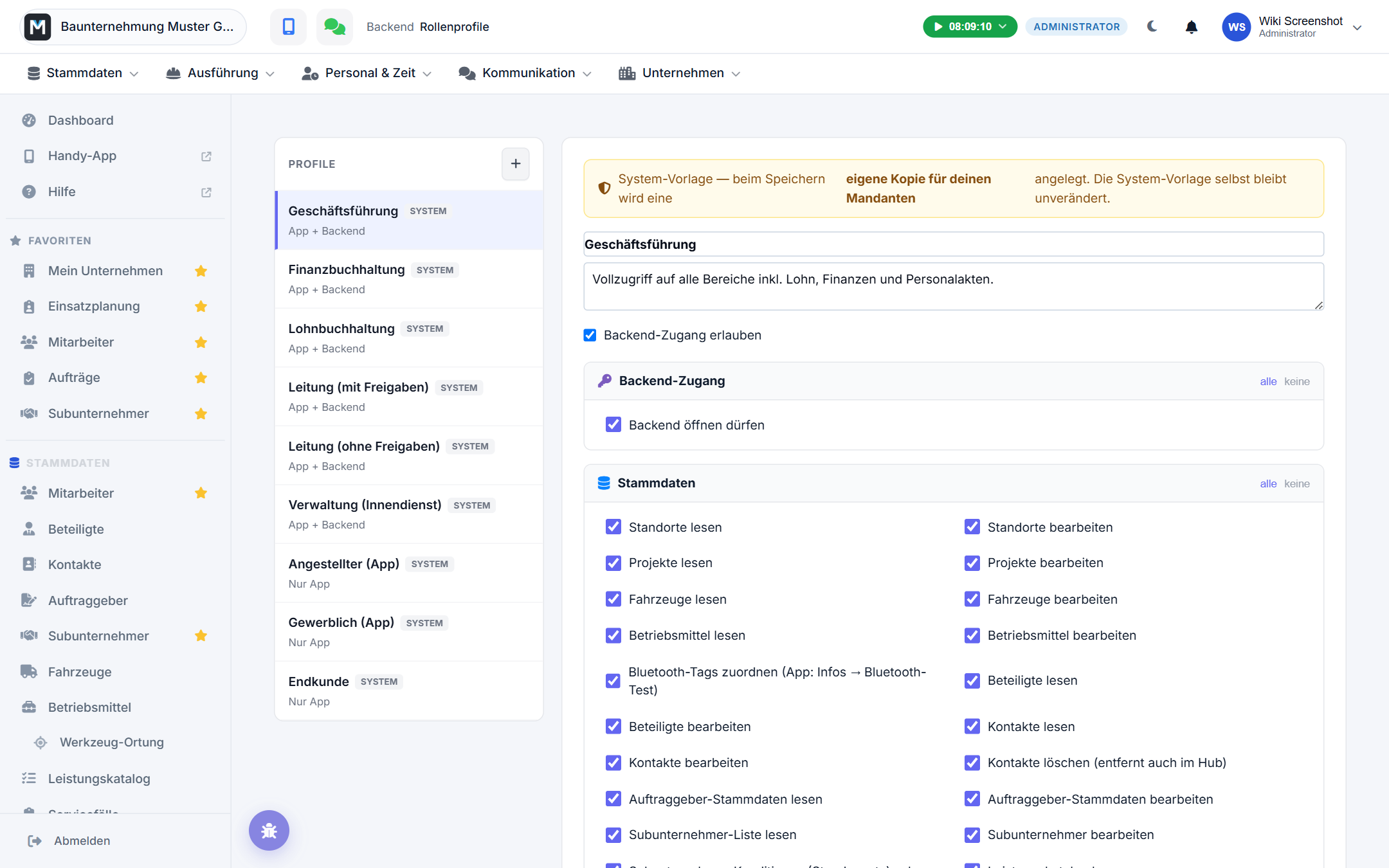Toggle Subunternehmer-Liste lesen checkbox
The height and width of the screenshot is (868, 1389).
tap(613, 835)
